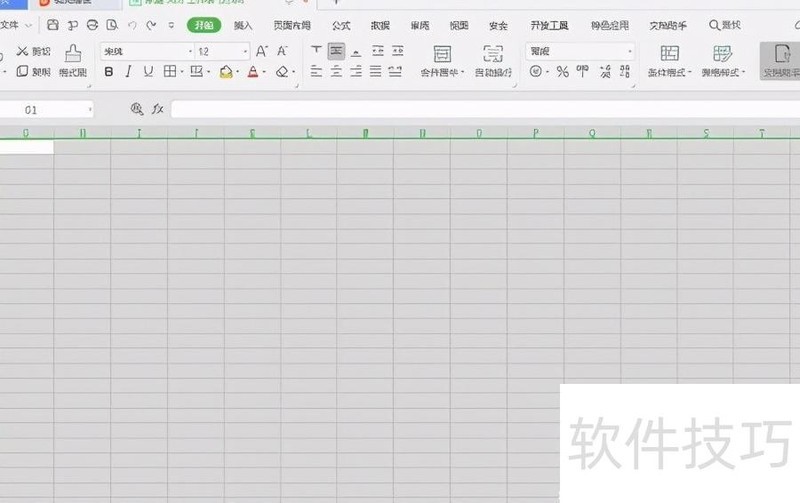Increase font size with larger A icon
The height and width of the screenshot is (503, 800).
[x=262, y=51]
